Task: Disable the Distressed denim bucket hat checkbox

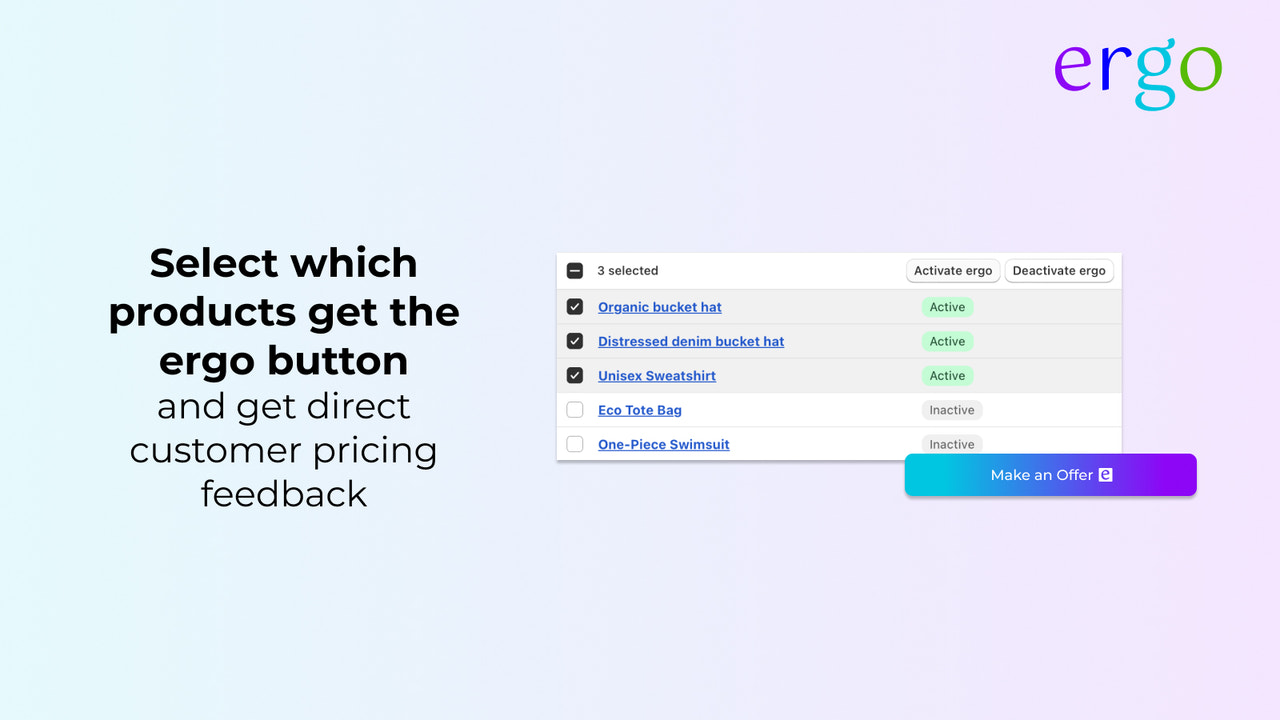Action: (575, 341)
